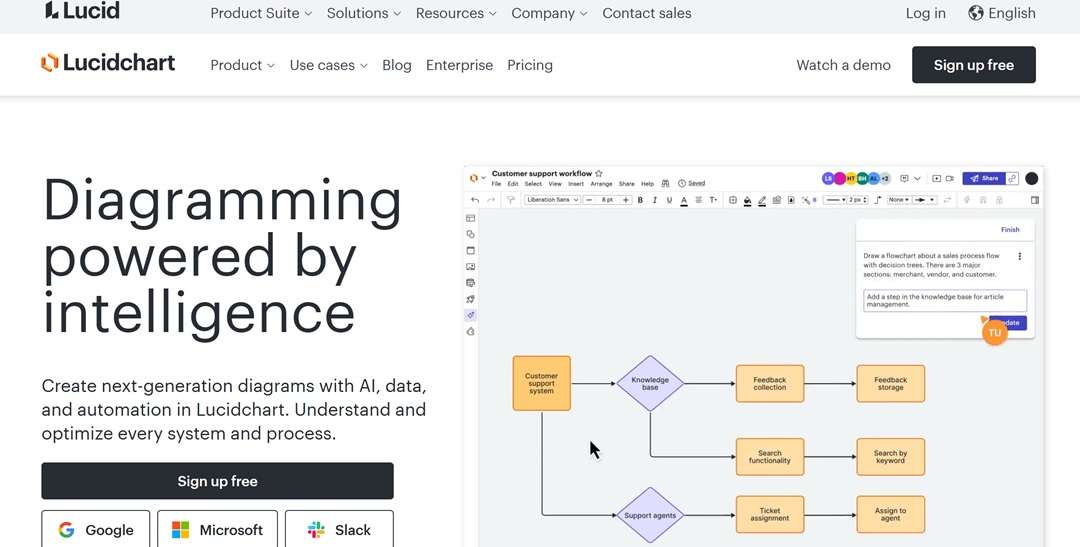
Task: Open the text color picker
Action: 684,200
